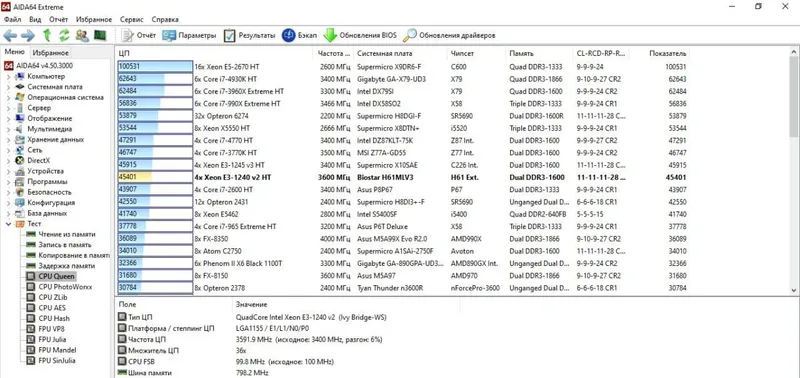This screenshot has height=378, width=800.
Task: Click the Back navigation arrow
Action: point(11,35)
